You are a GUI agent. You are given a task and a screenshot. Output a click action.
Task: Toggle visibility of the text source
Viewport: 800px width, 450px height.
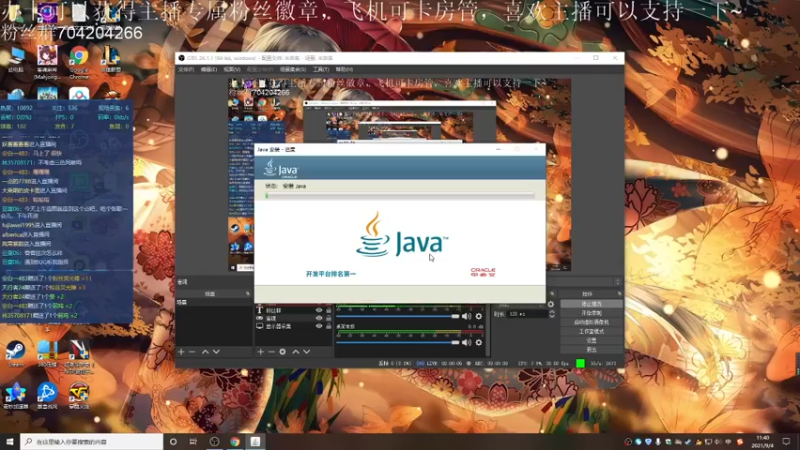[319, 310]
